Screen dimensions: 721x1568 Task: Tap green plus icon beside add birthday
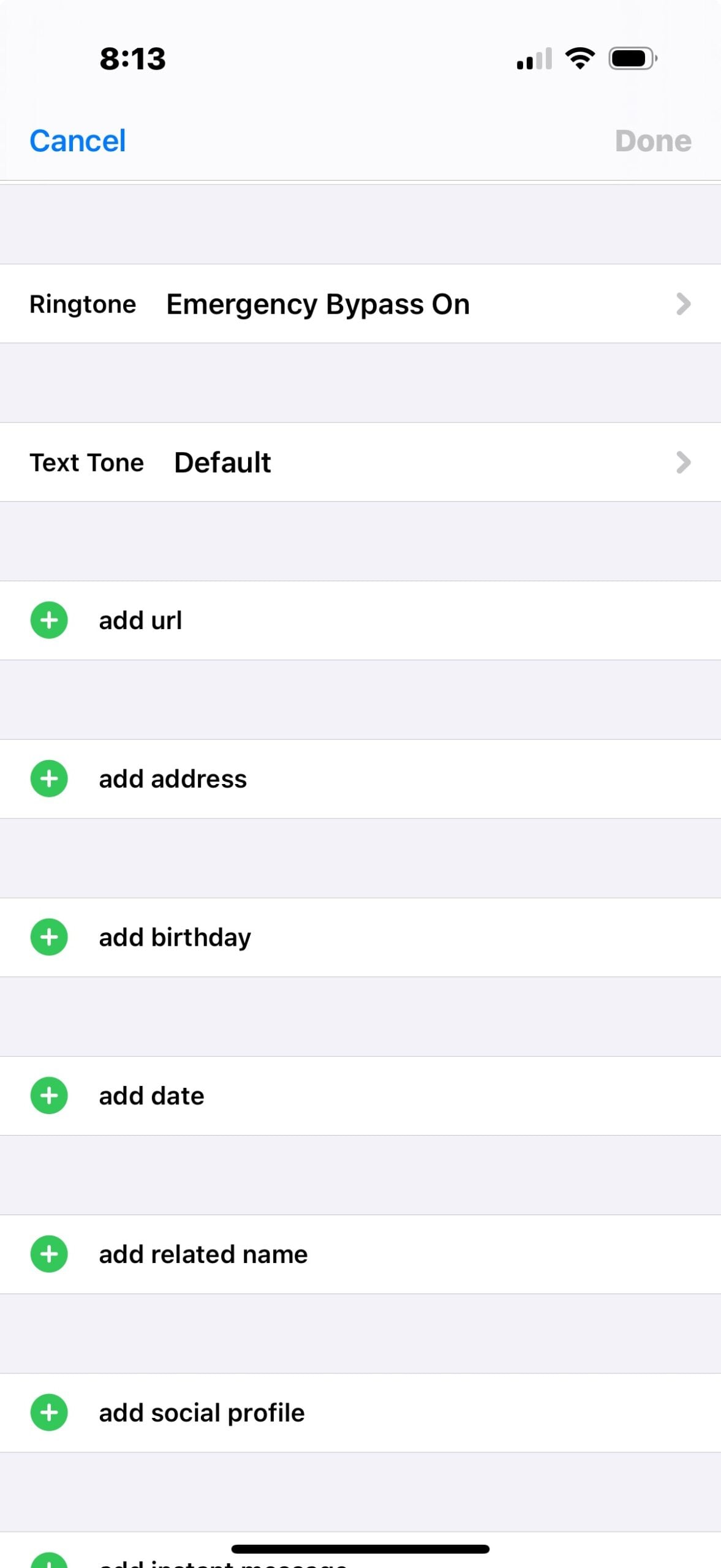click(49, 937)
